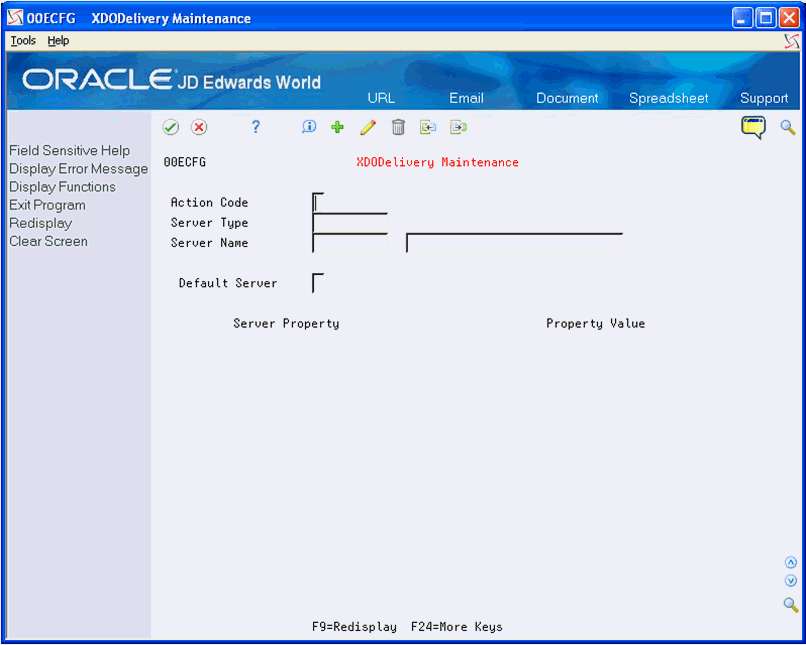806x645 pixels.
Task: Open the Document banner link
Action: [x=567, y=98]
